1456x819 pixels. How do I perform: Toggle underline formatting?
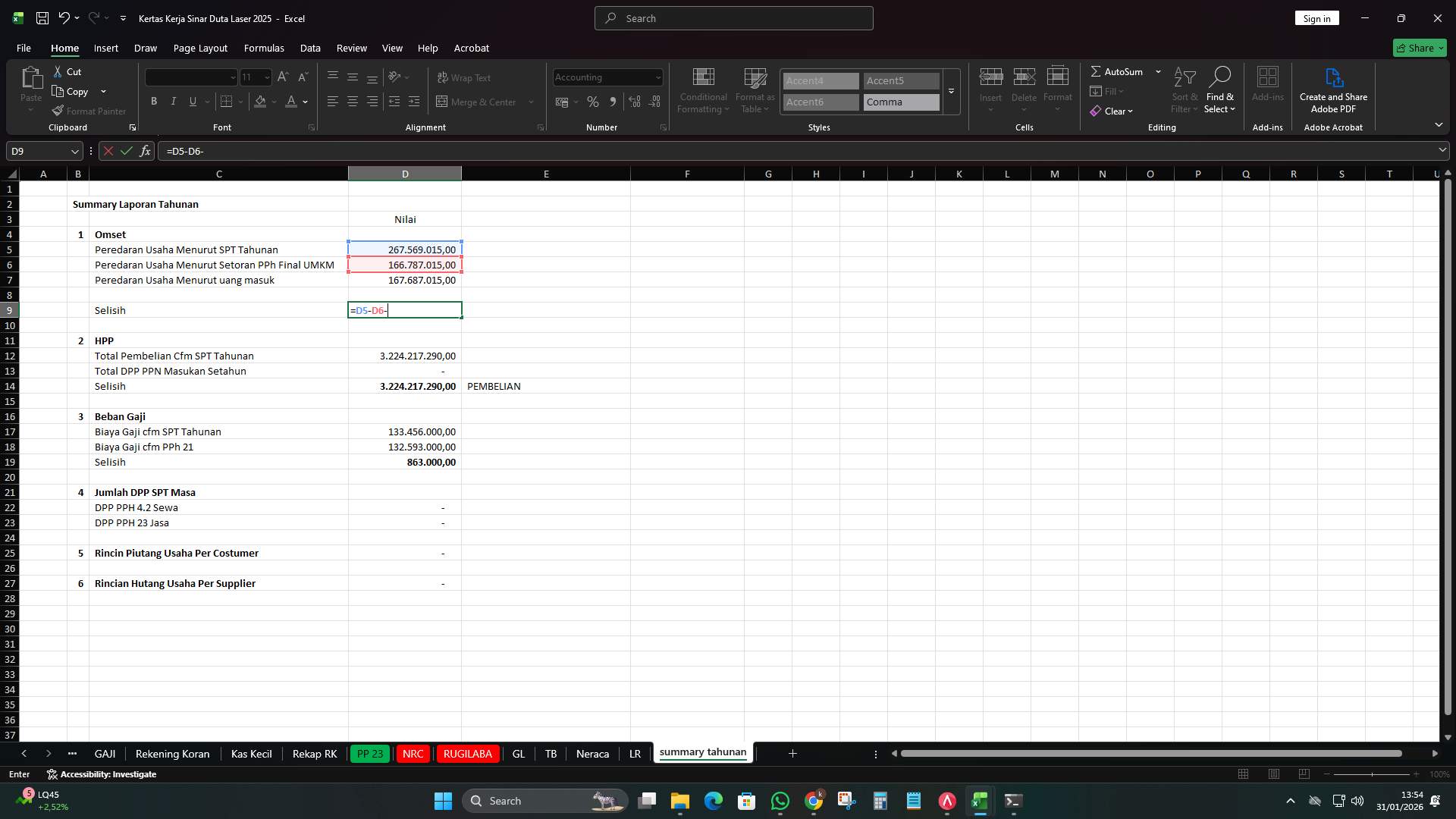[x=193, y=101]
